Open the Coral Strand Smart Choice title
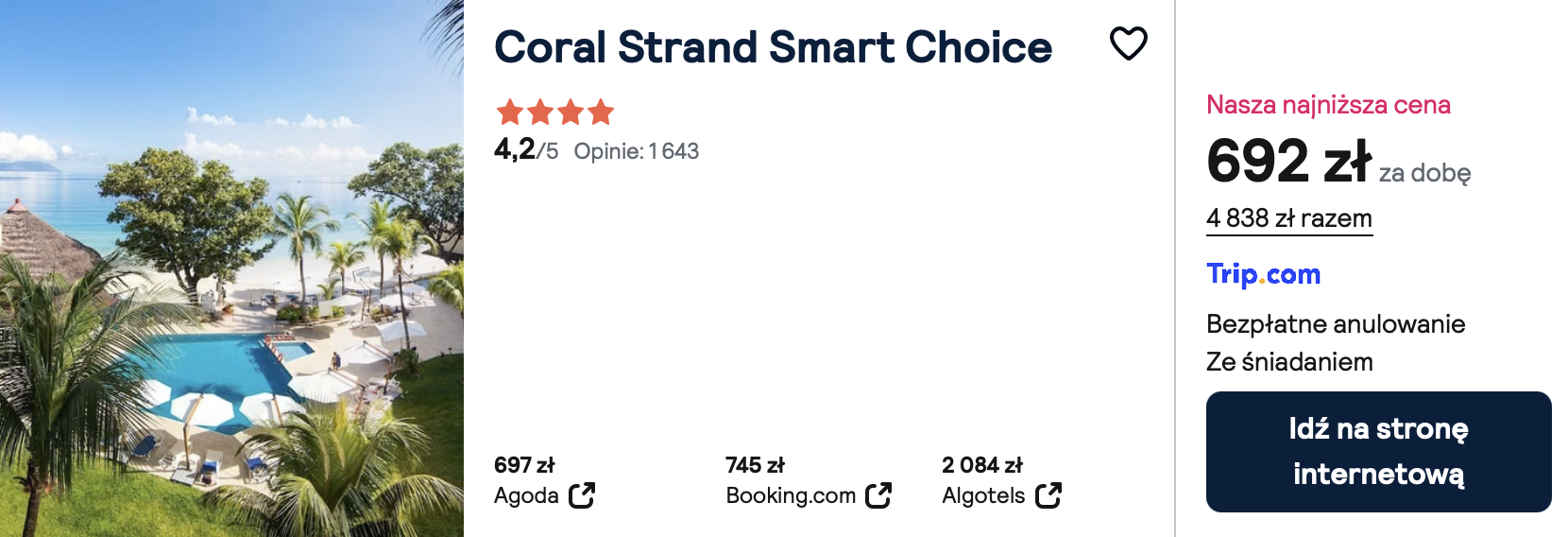The height and width of the screenshot is (537, 1568). tap(773, 47)
